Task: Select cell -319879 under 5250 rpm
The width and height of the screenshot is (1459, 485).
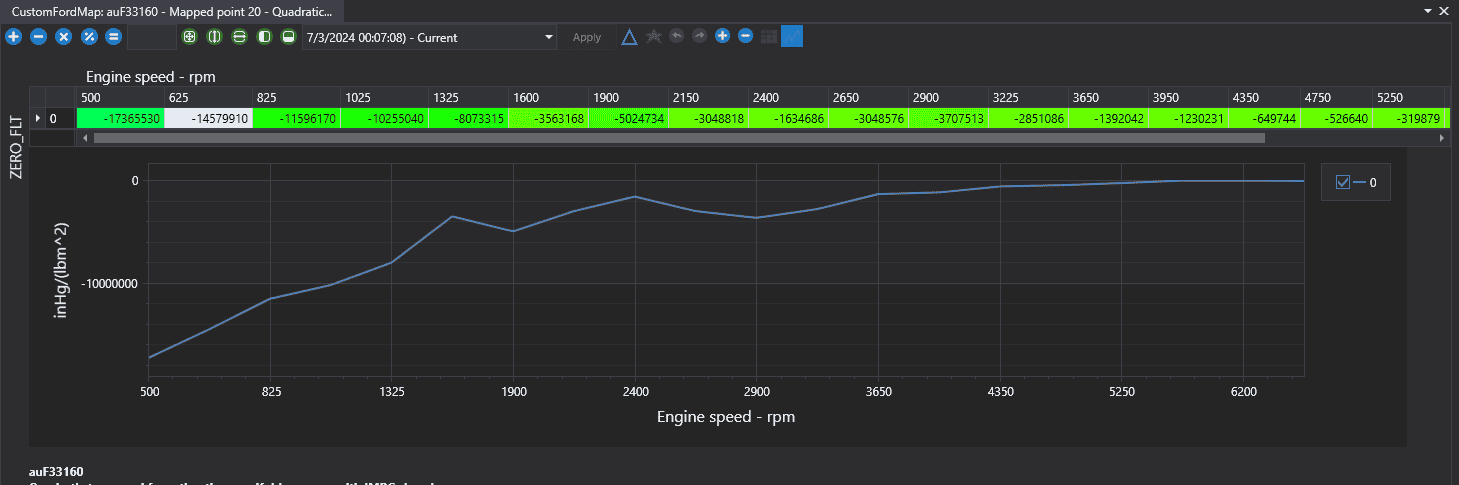Action: point(1408,118)
